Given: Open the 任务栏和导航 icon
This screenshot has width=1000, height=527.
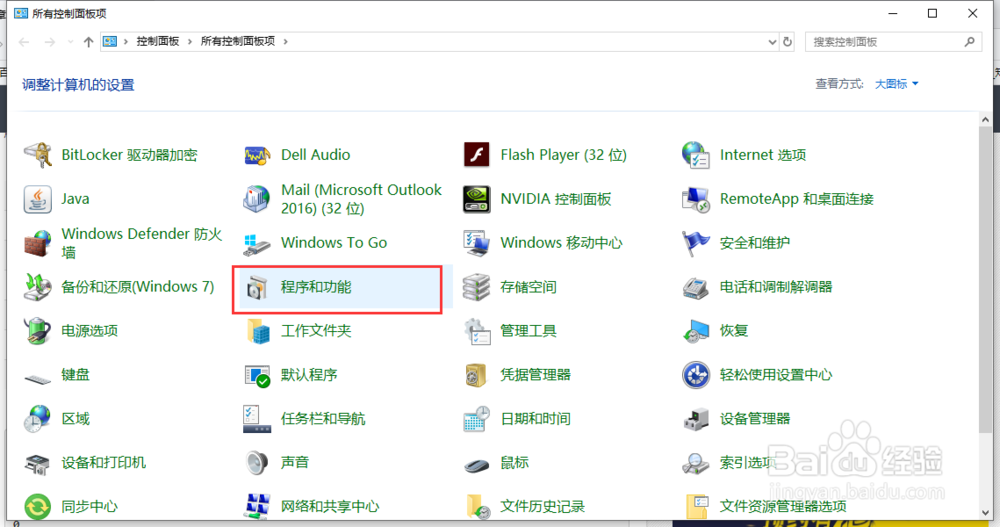Looking at the screenshot, I should 257,419.
